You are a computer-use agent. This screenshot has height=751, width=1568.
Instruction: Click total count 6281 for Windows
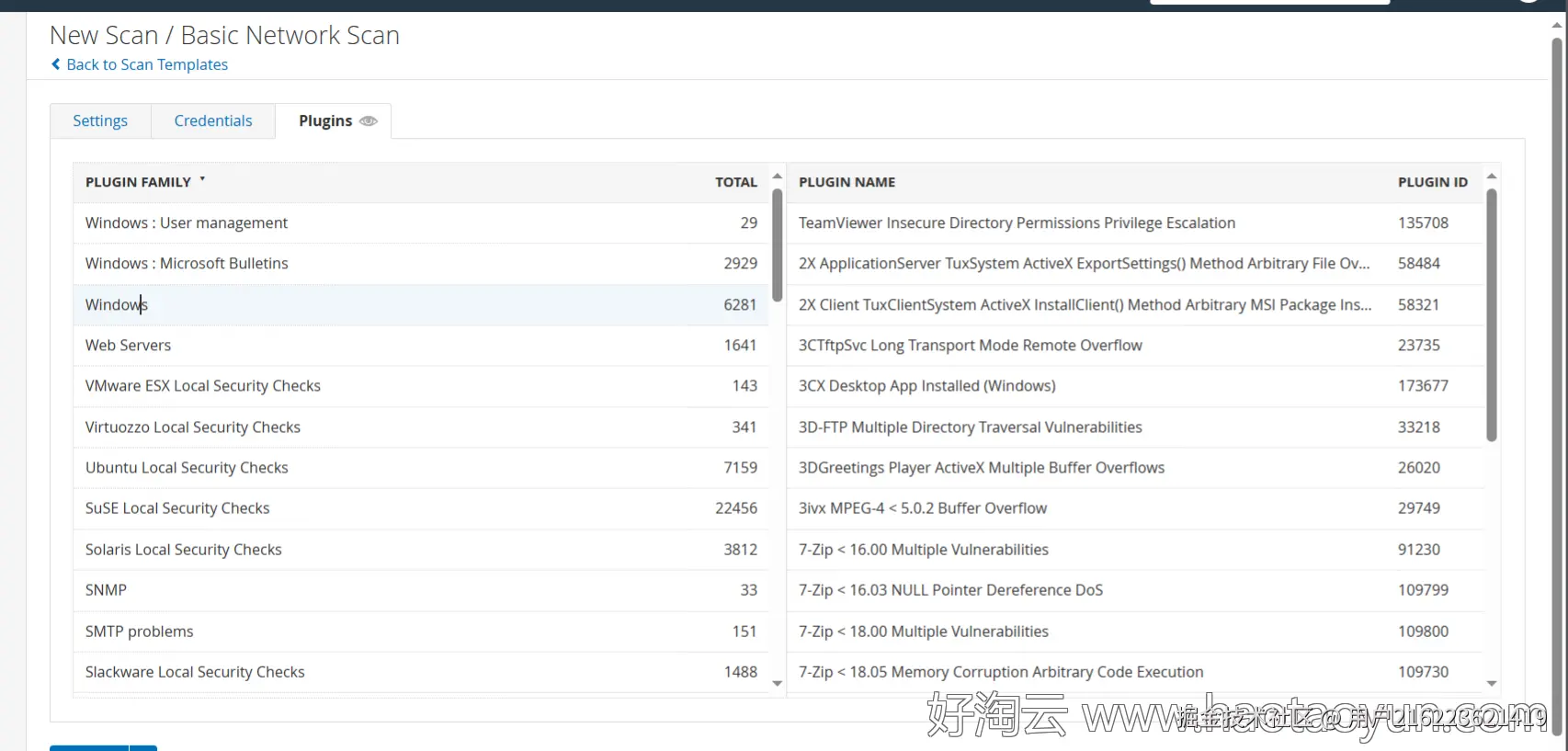(x=740, y=305)
